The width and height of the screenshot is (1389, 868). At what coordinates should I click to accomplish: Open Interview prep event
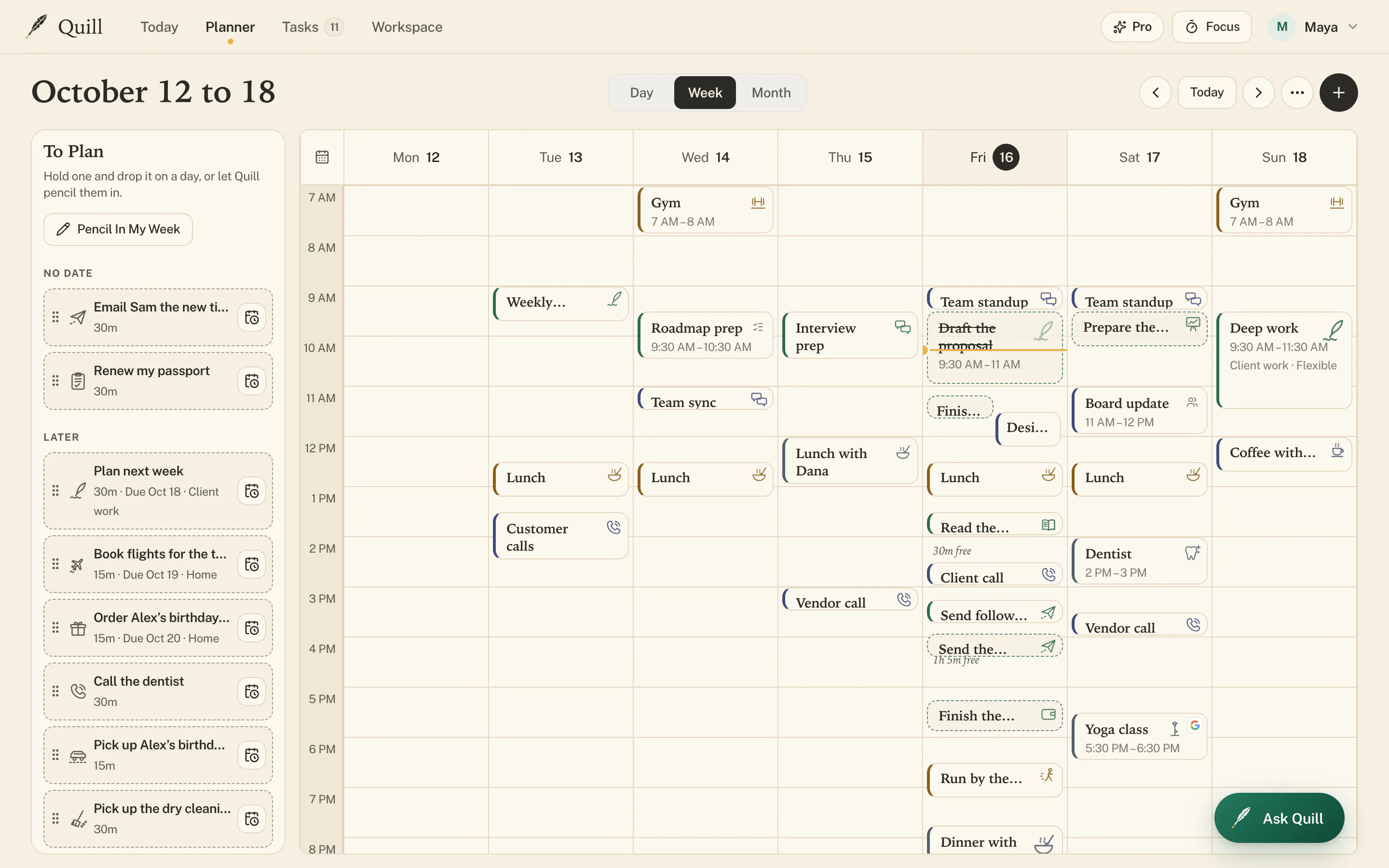pos(850,336)
